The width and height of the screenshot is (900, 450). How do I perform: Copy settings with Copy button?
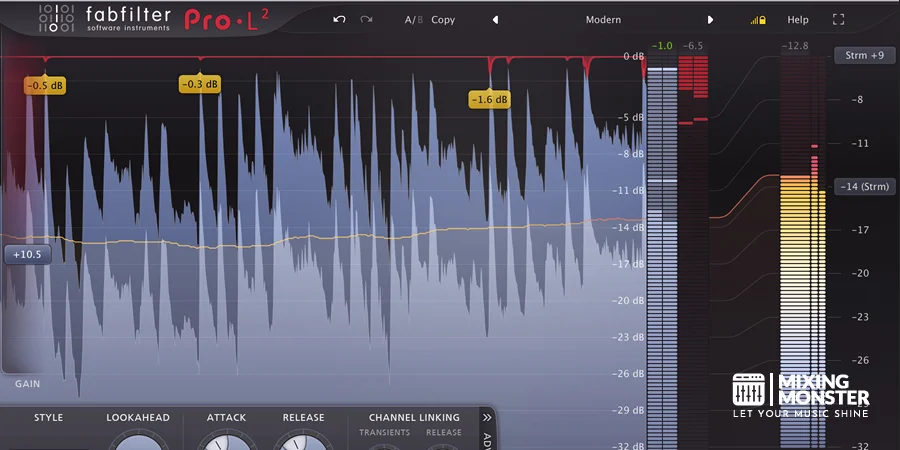(x=443, y=20)
